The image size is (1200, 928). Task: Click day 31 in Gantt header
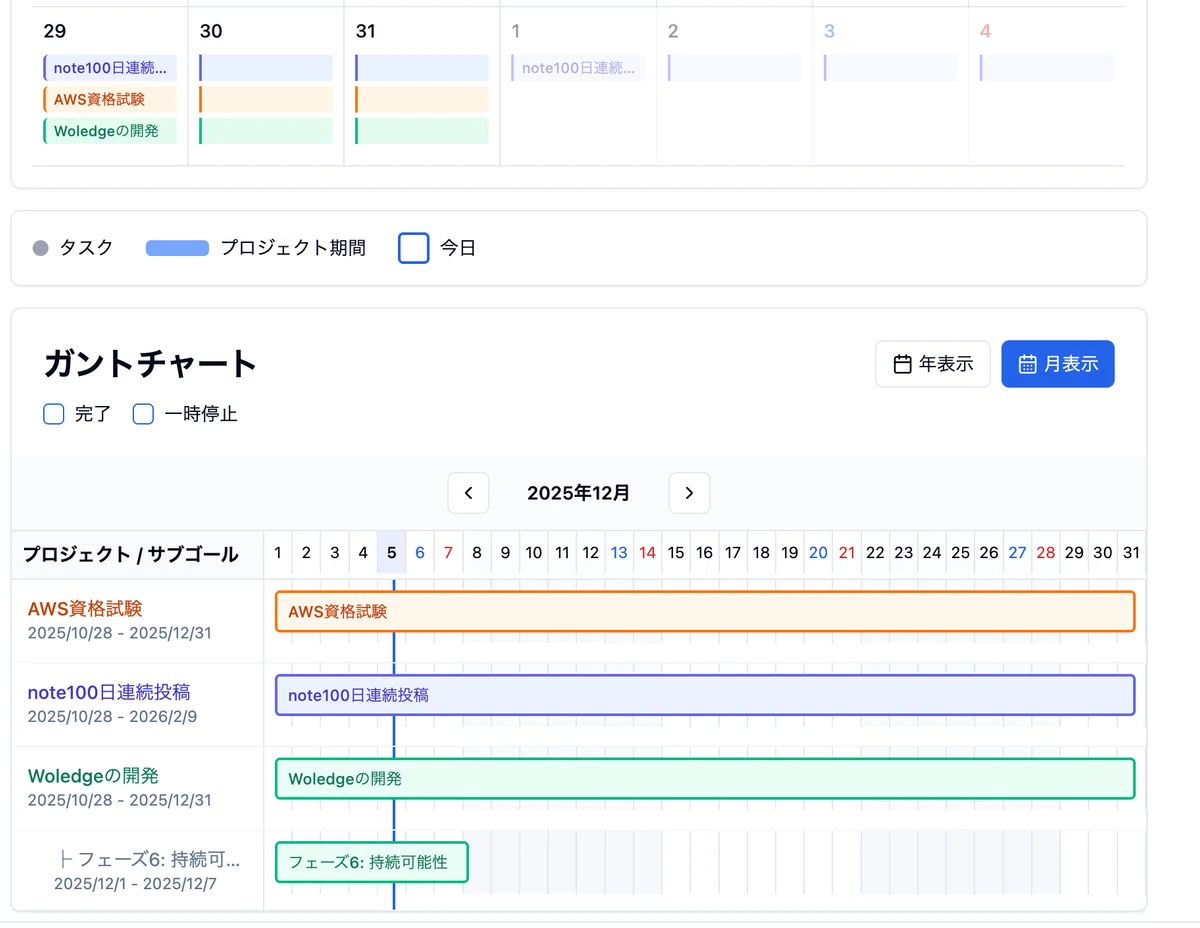pyautogui.click(x=1131, y=552)
